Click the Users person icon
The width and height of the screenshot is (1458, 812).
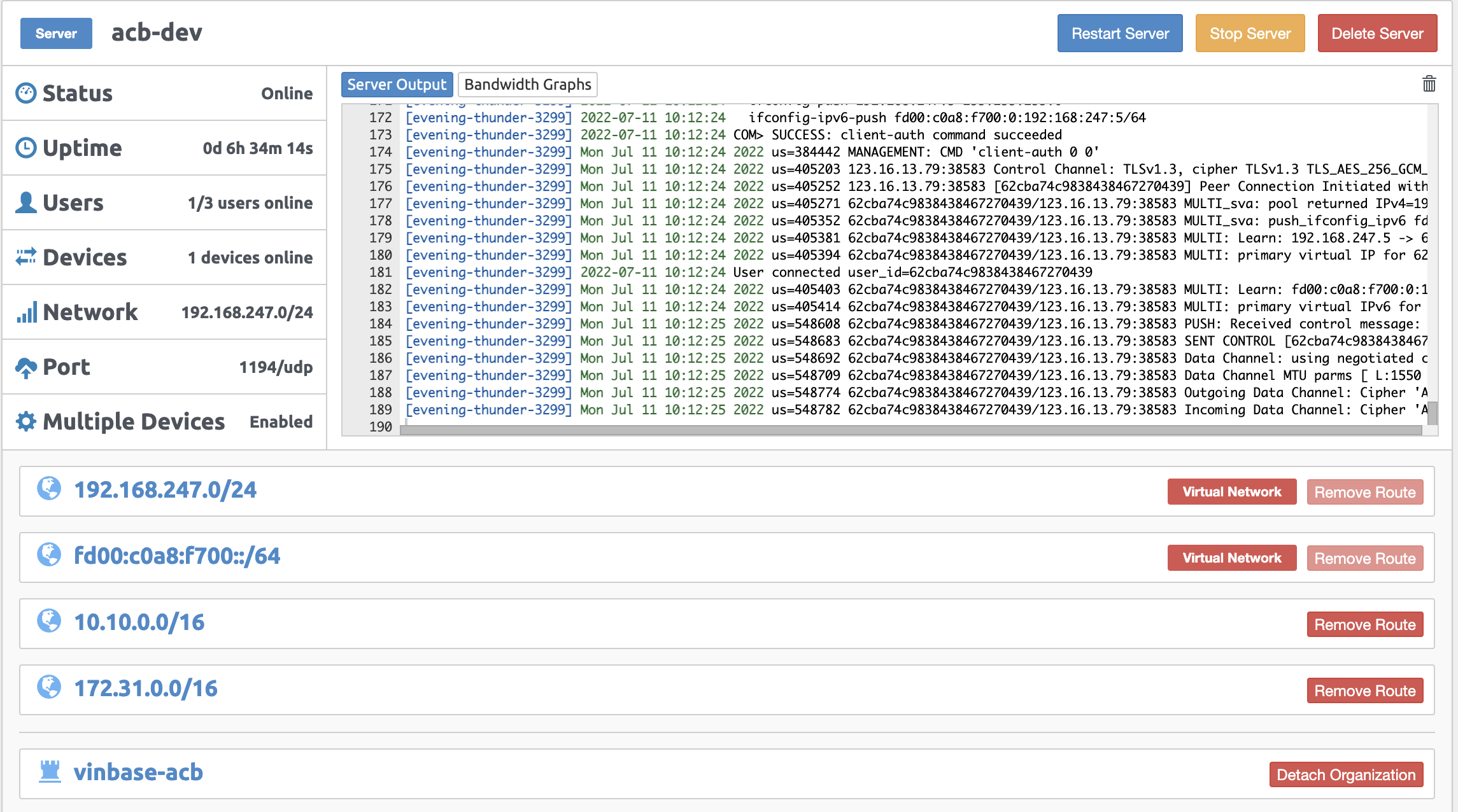coord(26,202)
